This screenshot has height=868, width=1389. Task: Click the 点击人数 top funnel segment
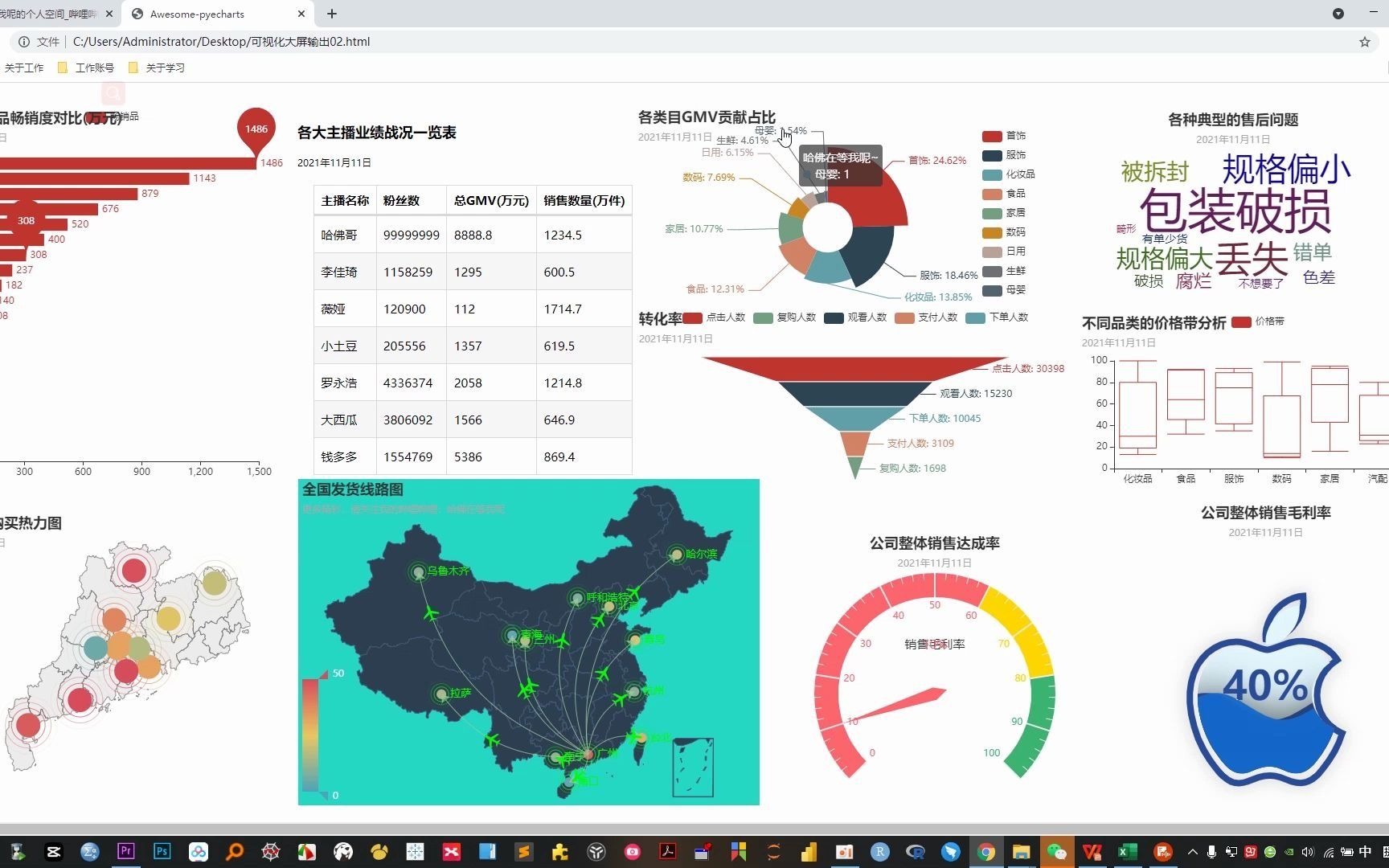pyautogui.click(x=854, y=369)
